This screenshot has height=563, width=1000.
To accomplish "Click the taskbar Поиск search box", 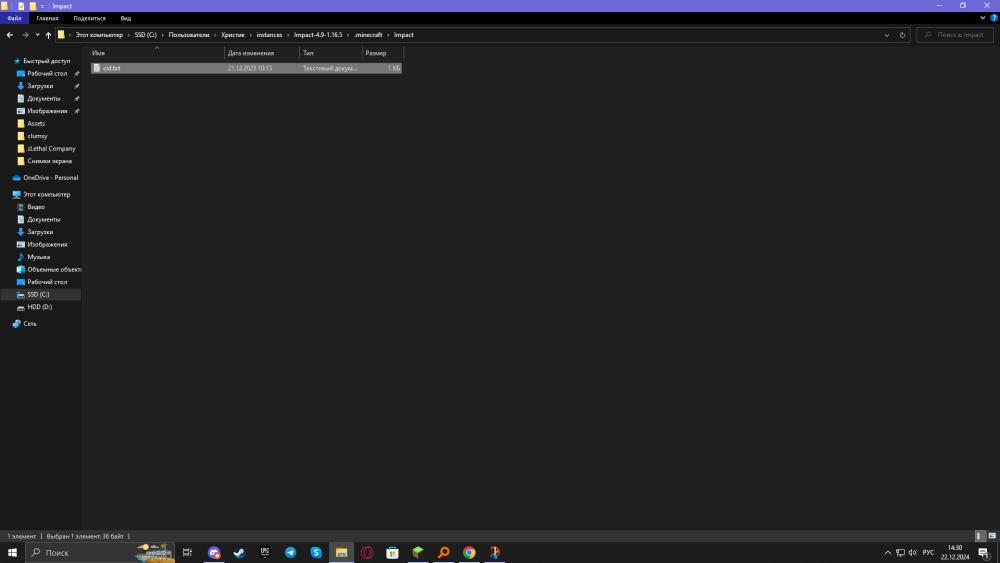I will pos(101,553).
